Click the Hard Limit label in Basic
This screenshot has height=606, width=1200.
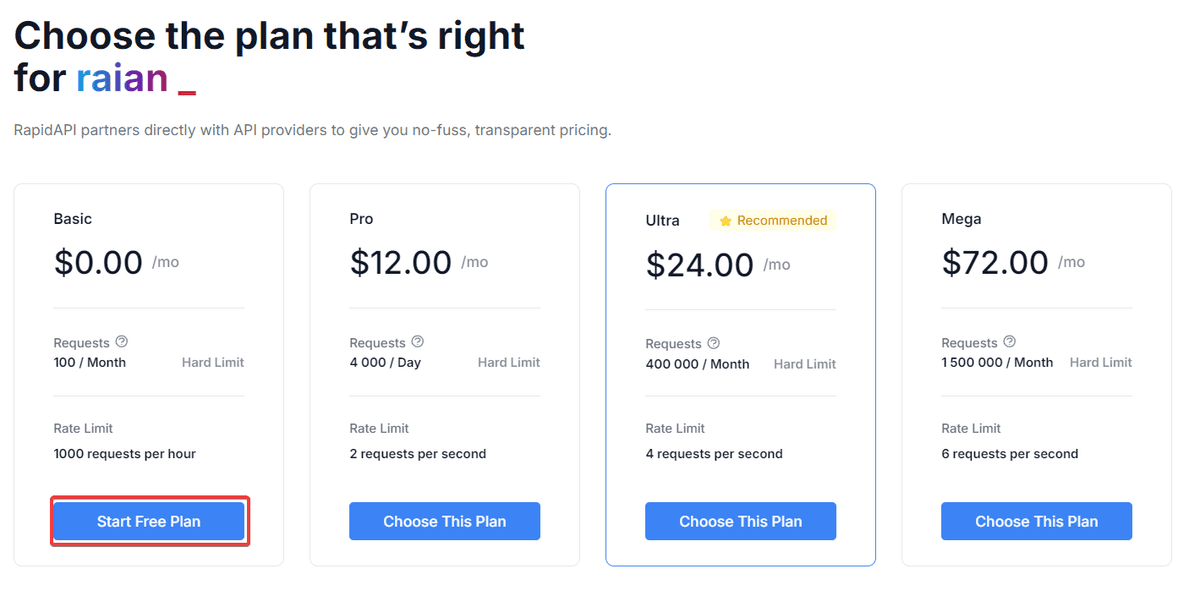pos(213,362)
